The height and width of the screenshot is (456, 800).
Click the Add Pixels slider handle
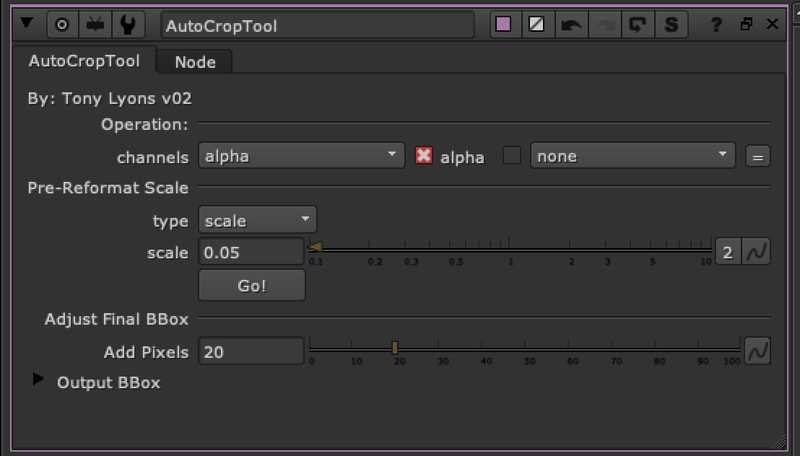coord(395,348)
